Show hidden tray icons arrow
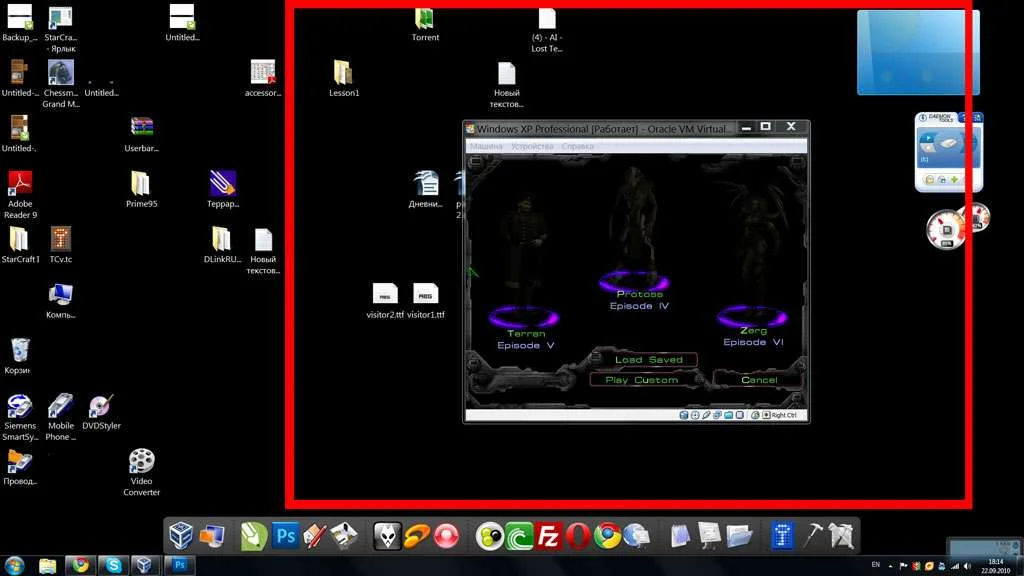 click(891, 566)
